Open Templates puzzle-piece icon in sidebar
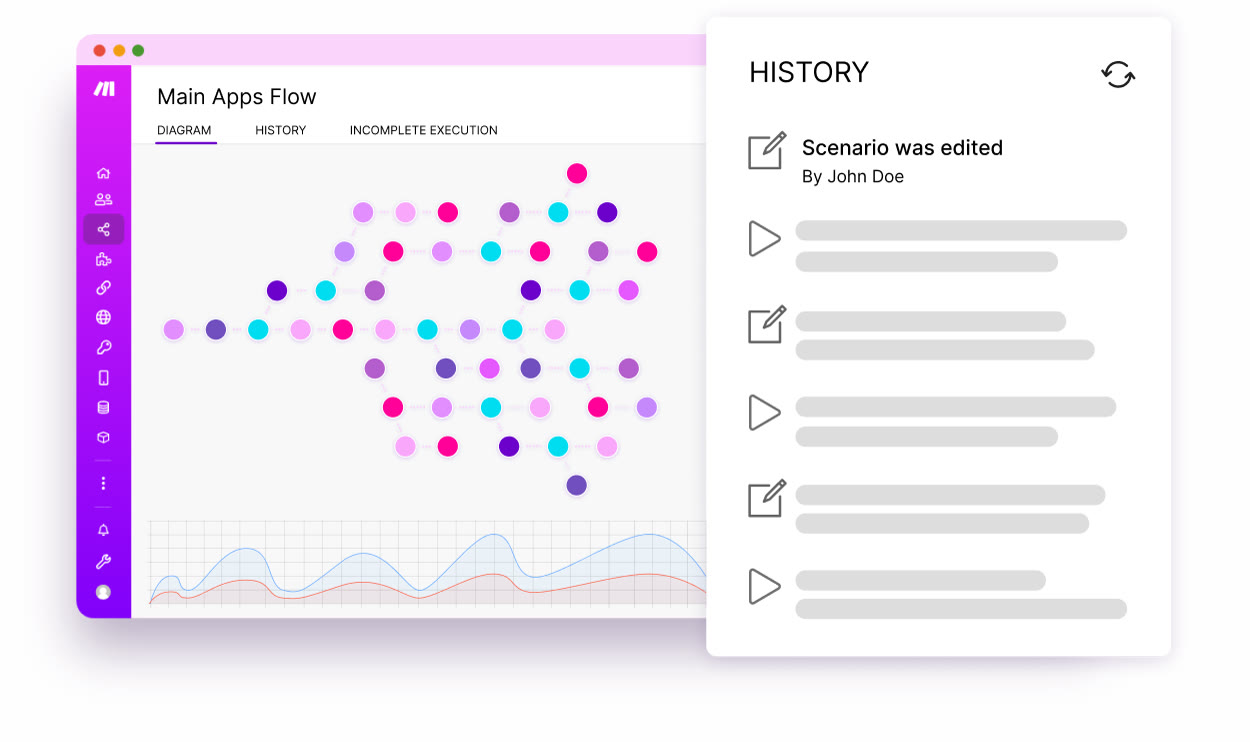 (x=103, y=260)
